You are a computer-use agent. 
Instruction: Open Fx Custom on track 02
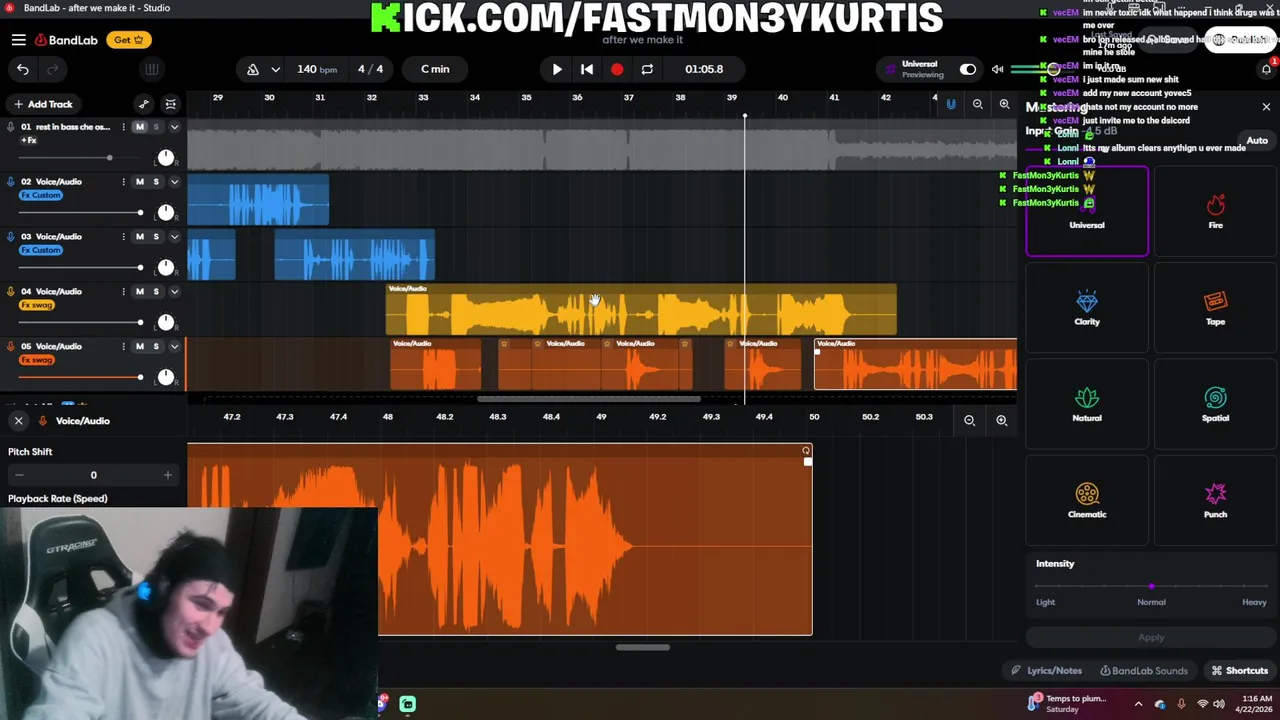tap(40, 195)
